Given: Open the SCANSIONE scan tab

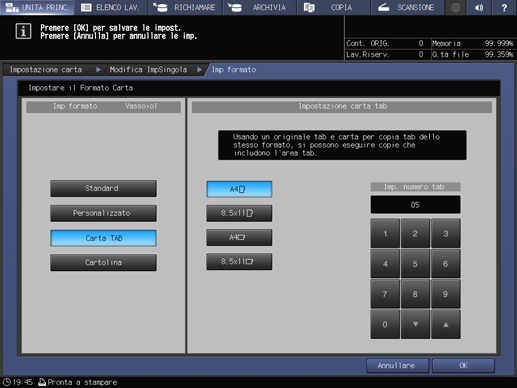Looking at the screenshot, I should 407,7.
